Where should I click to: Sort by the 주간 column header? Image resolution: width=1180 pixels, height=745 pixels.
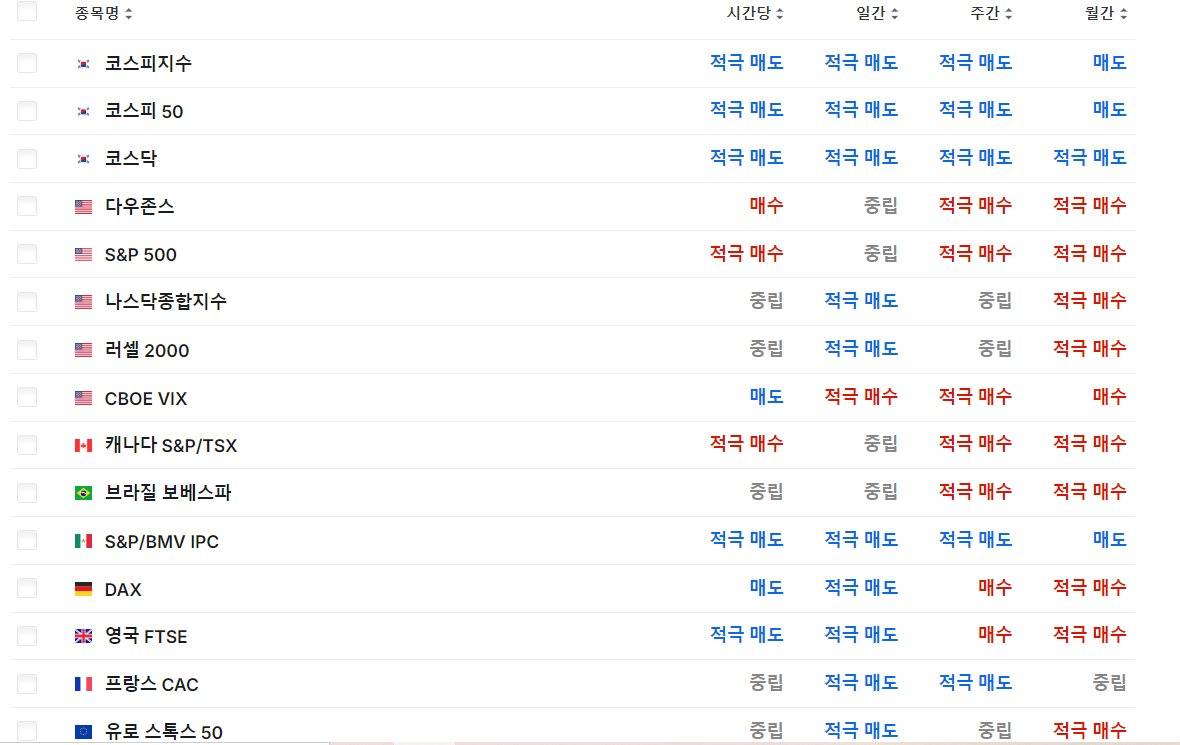(x=992, y=14)
